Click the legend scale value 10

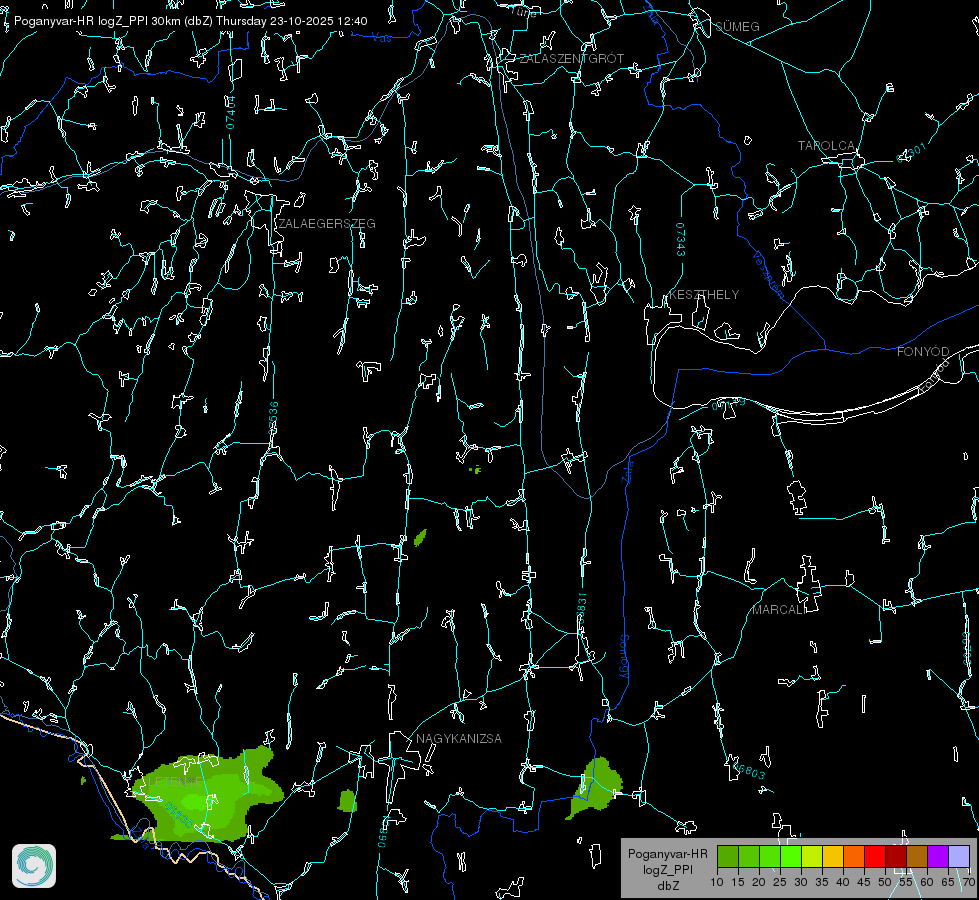[x=717, y=882]
